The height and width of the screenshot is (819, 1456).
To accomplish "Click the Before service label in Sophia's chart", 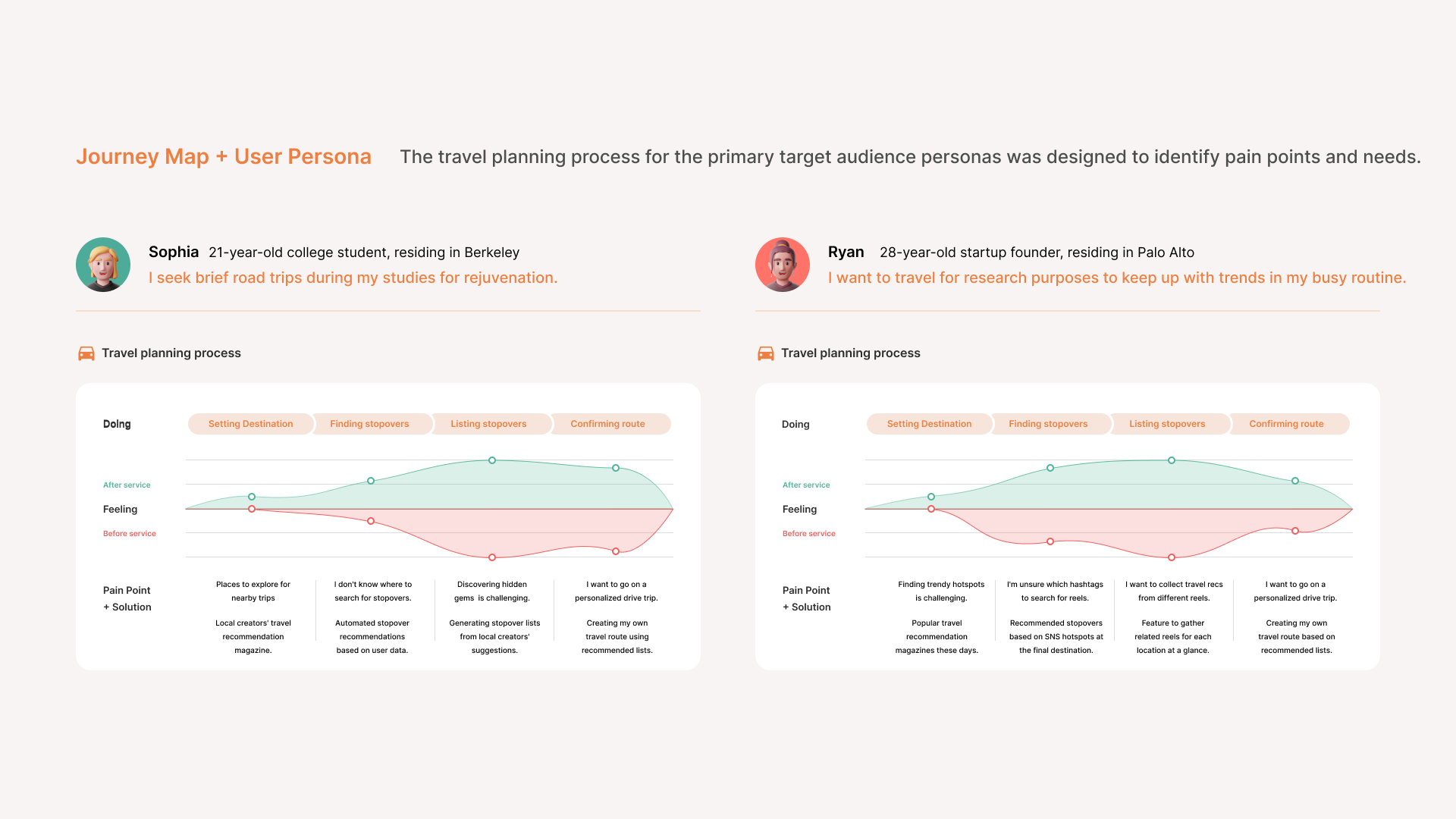I will 130,533.
